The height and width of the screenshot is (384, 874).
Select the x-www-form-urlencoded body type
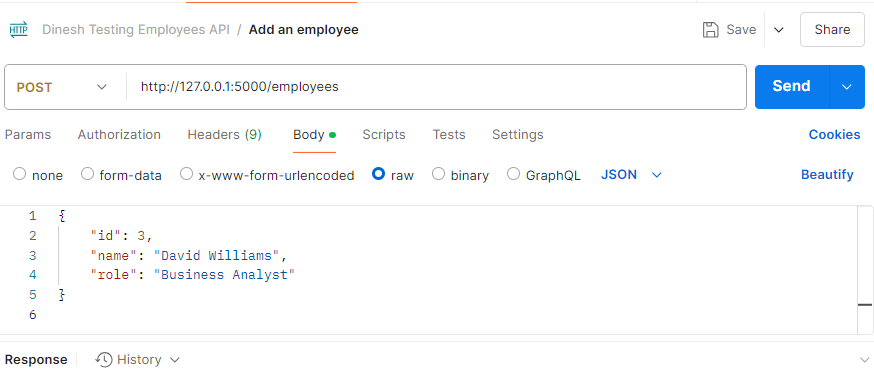point(186,174)
